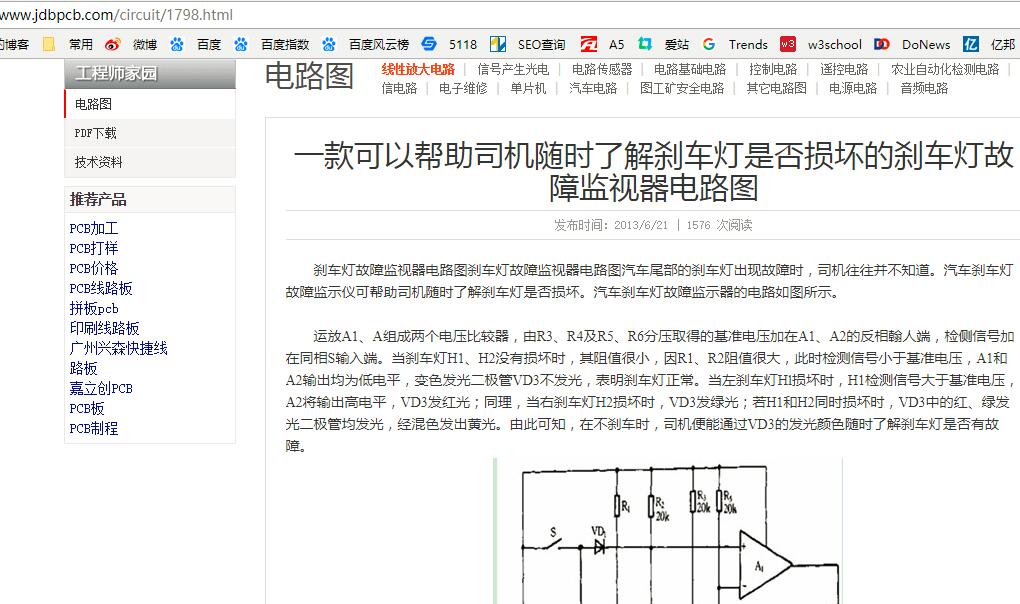Screen dimensions: 1020x604
Task: Open the 亿邦 bookmark
Action: [989, 44]
